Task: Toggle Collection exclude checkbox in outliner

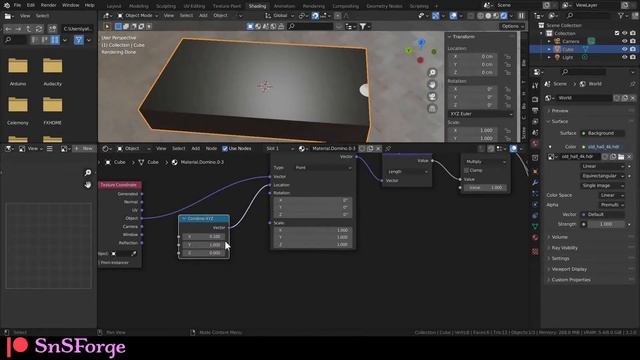Action: pos(617,33)
